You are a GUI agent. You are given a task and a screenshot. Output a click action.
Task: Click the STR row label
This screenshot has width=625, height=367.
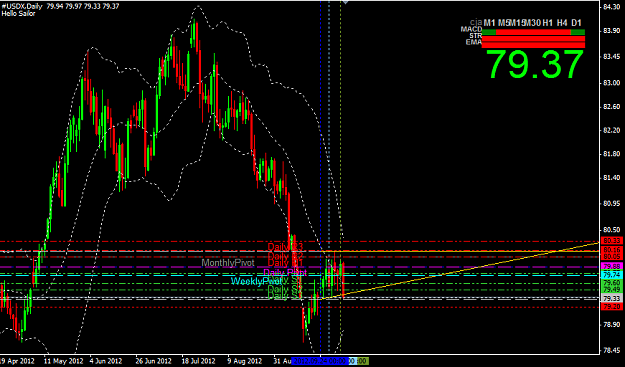[x=476, y=36]
